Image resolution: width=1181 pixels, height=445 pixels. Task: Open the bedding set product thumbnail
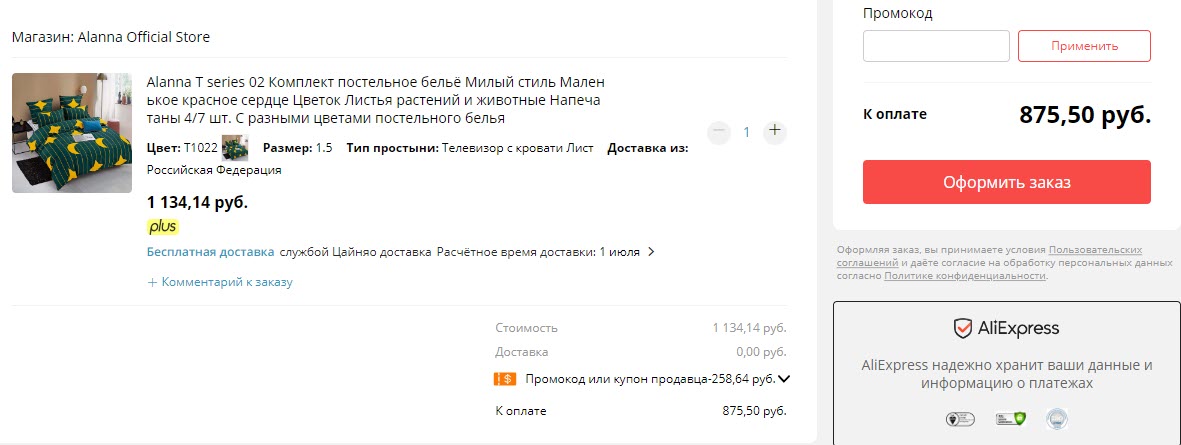(x=72, y=132)
